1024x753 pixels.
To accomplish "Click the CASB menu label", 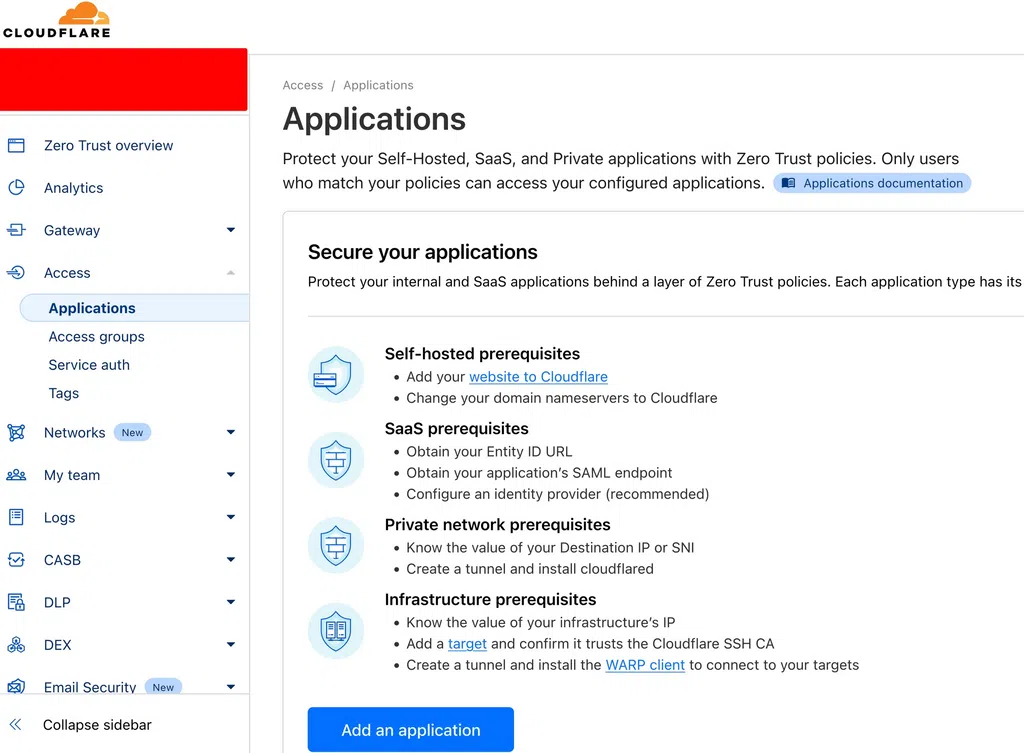I will (62, 560).
